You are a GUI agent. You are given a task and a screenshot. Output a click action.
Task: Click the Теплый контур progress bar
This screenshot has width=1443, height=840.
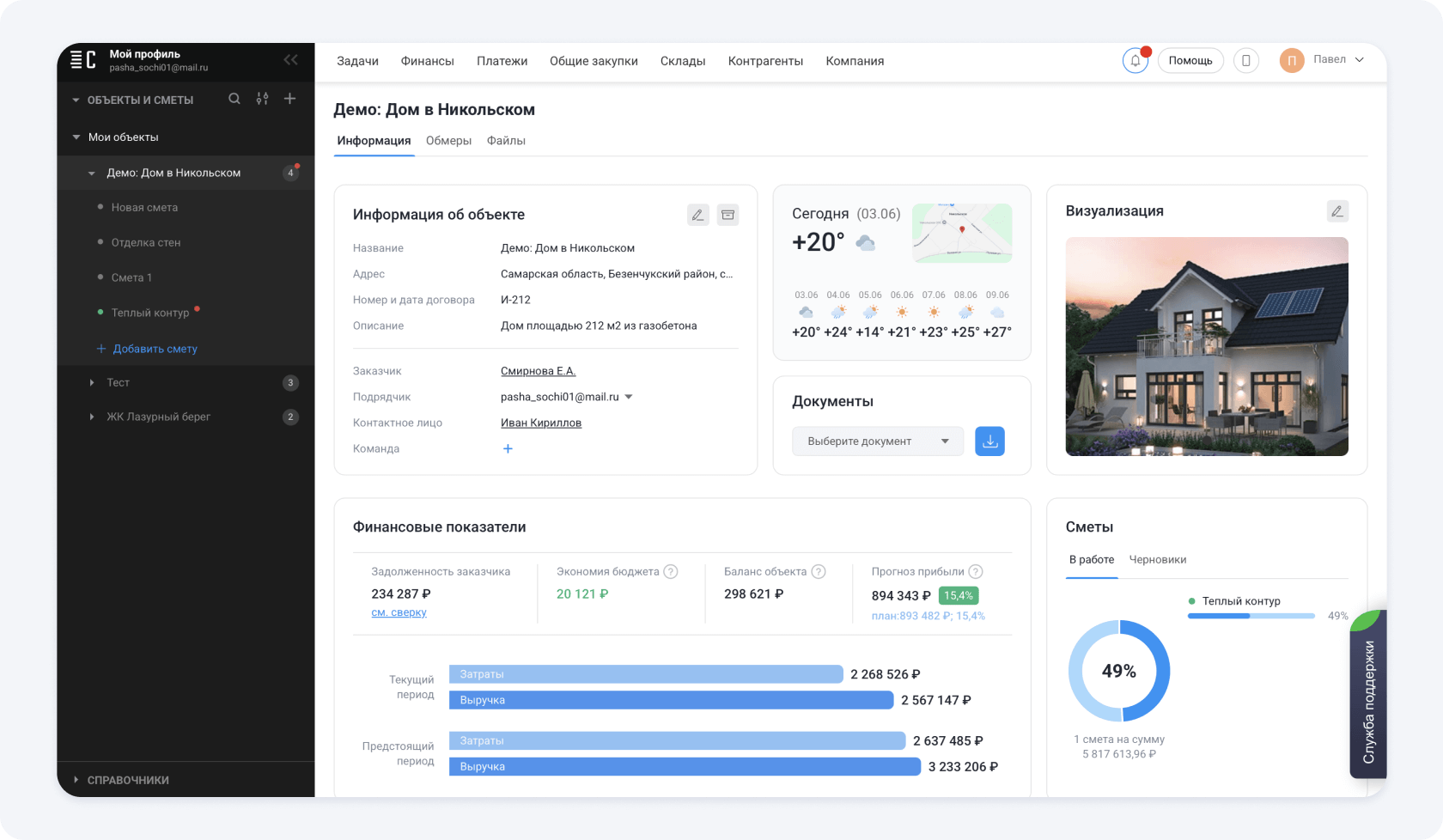[x=1251, y=616]
